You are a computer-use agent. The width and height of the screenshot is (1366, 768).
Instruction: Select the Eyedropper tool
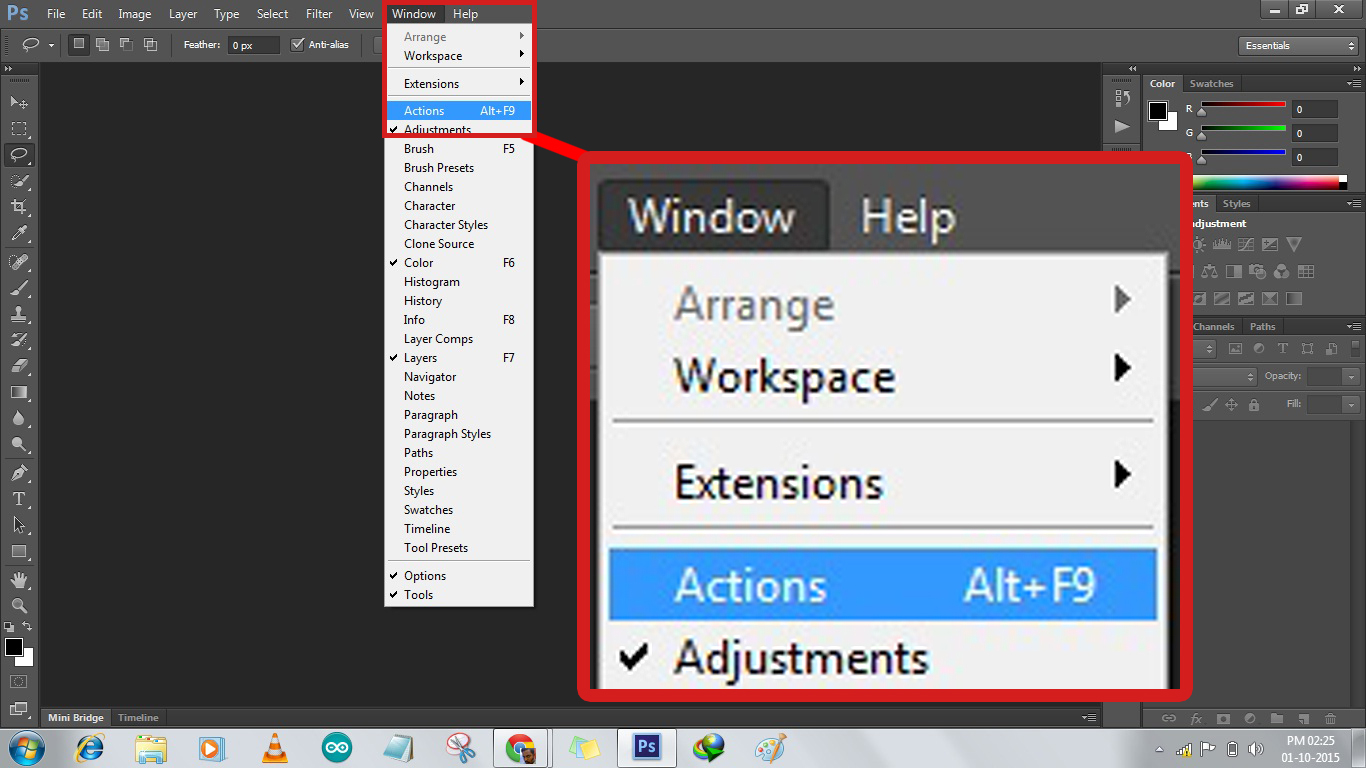tap(19, 234)
